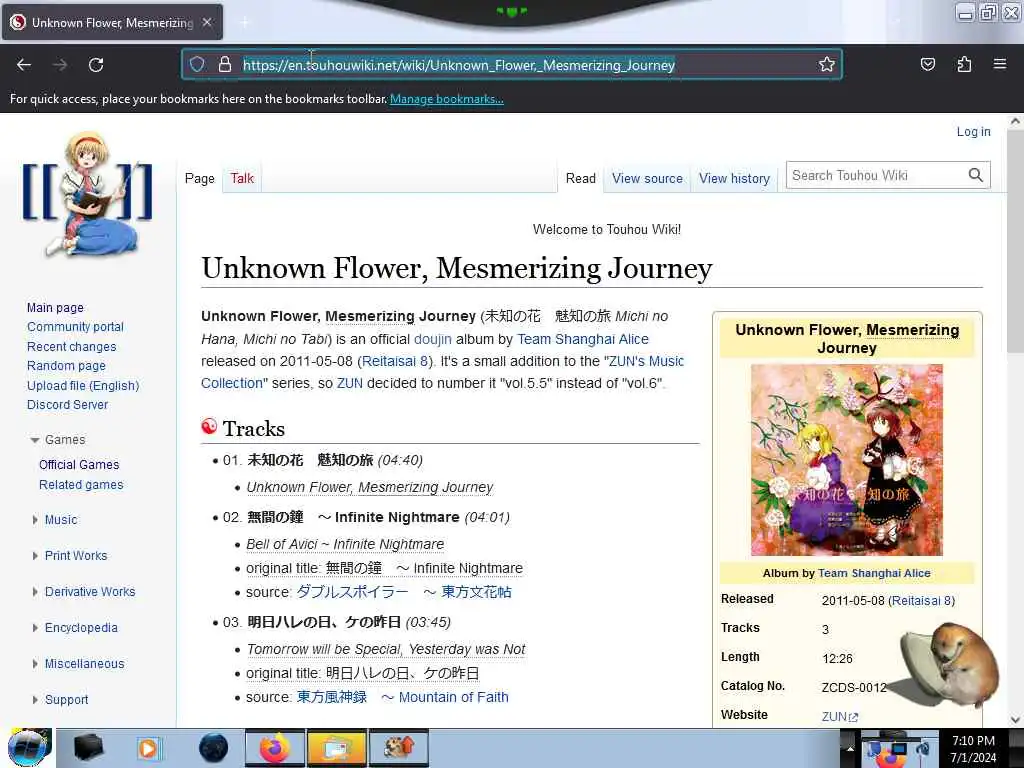The height and width of the screenshot is (768, 1024).
Task: Open Community portal link
Action: point(75,327)
